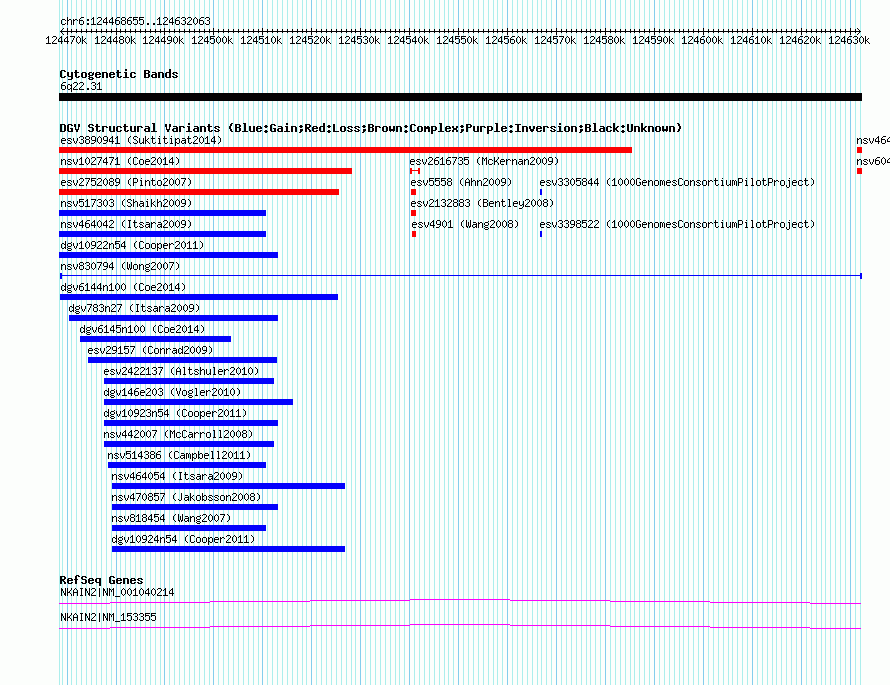Open the esv2752089 (Pinto2007) variant entry

[126, 182]
